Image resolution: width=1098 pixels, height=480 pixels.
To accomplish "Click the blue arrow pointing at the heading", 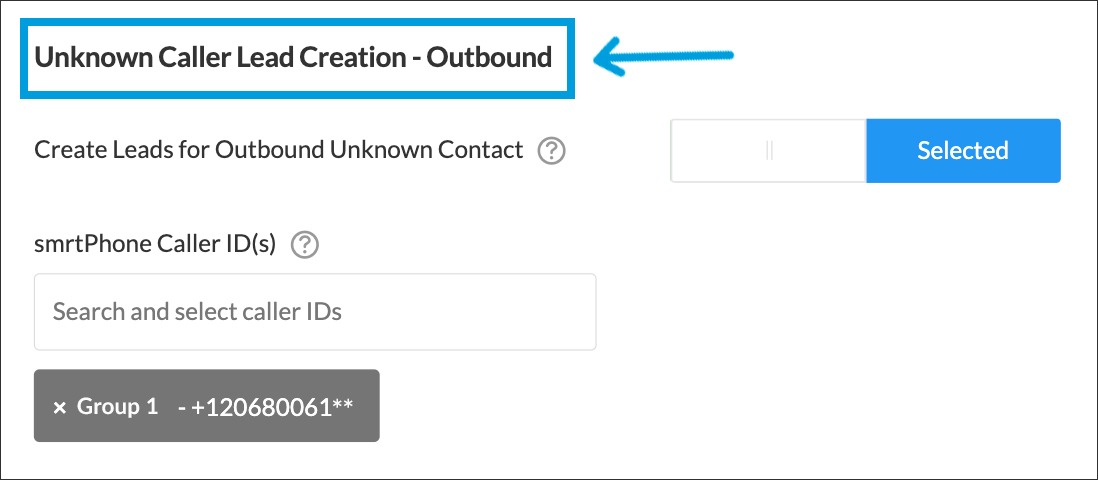I will [664, 58].
